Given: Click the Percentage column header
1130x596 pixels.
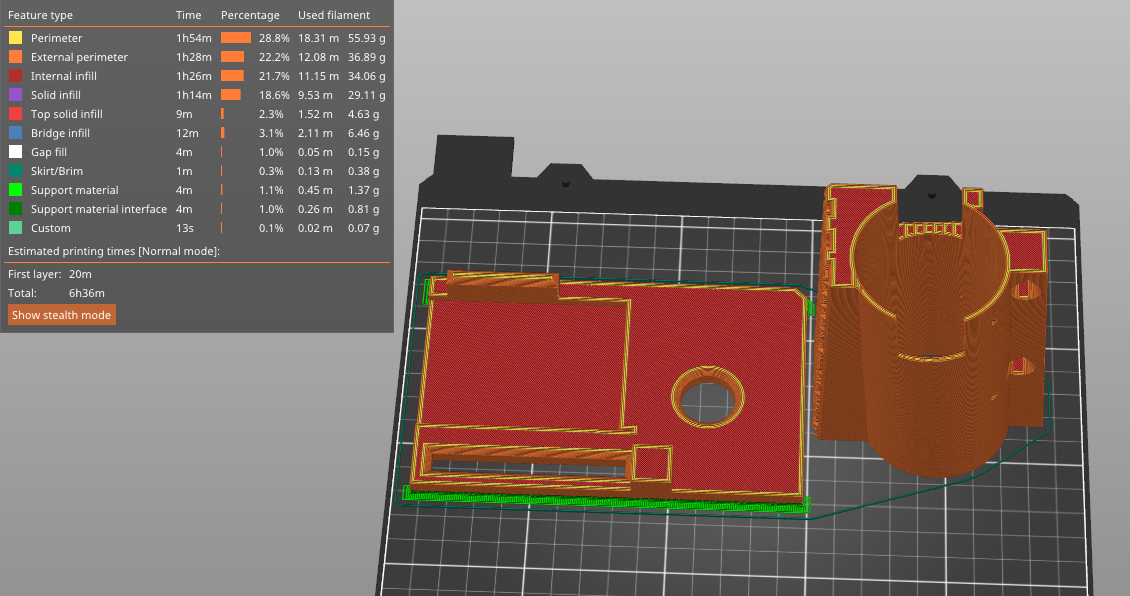Looking at the screenshot, I should (250, 16).
